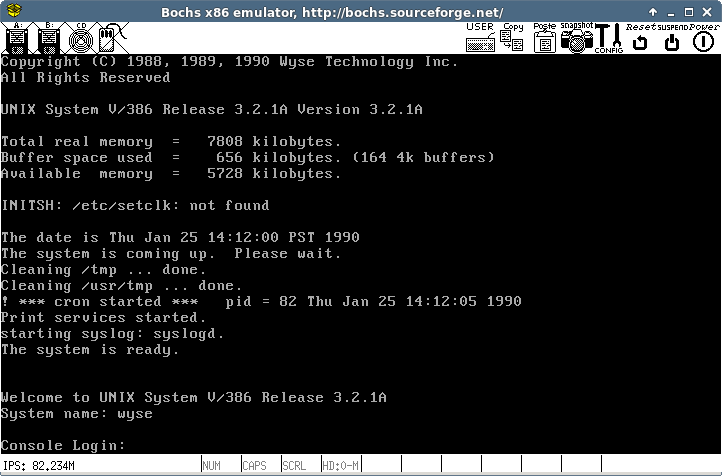
Task: Click the "The system is ready." line
Action: 90,350
